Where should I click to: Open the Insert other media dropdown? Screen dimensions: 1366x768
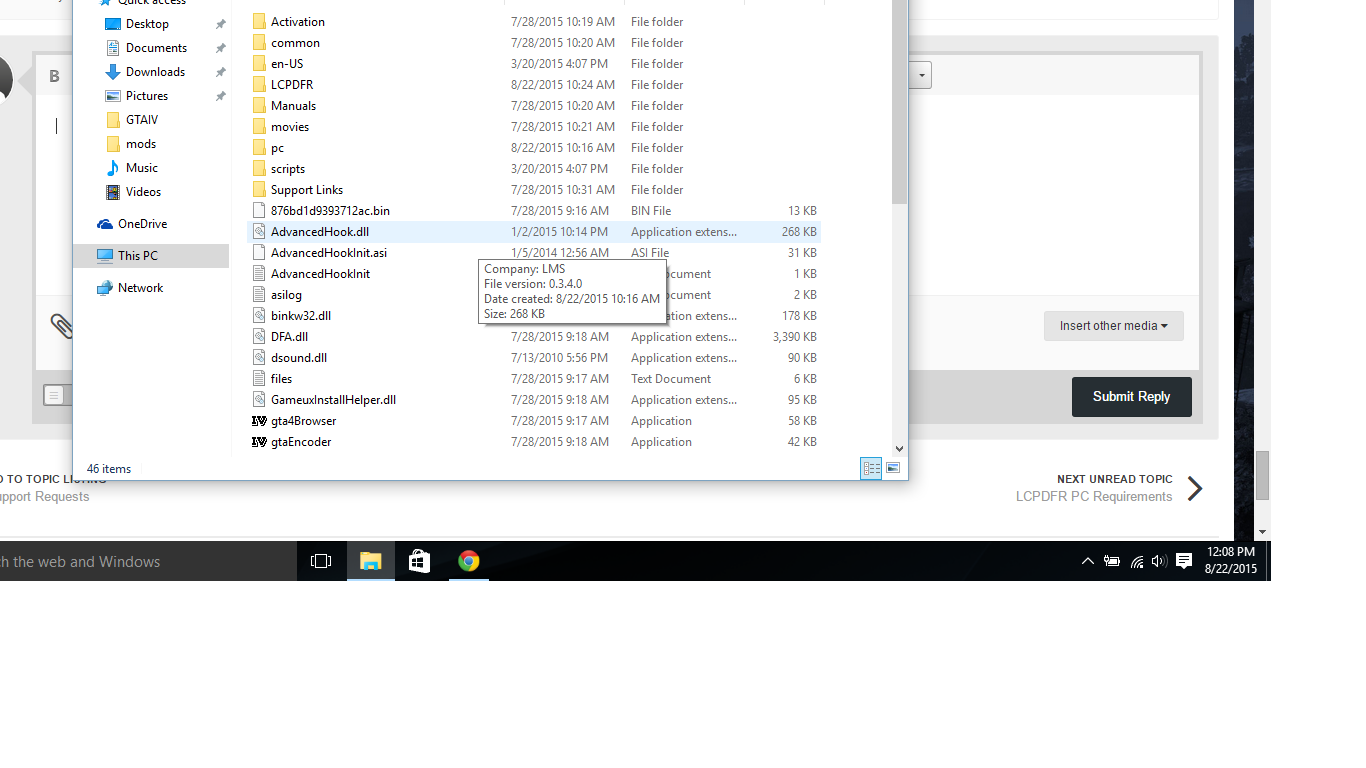pyautogui.click(x=1114, y=326)
